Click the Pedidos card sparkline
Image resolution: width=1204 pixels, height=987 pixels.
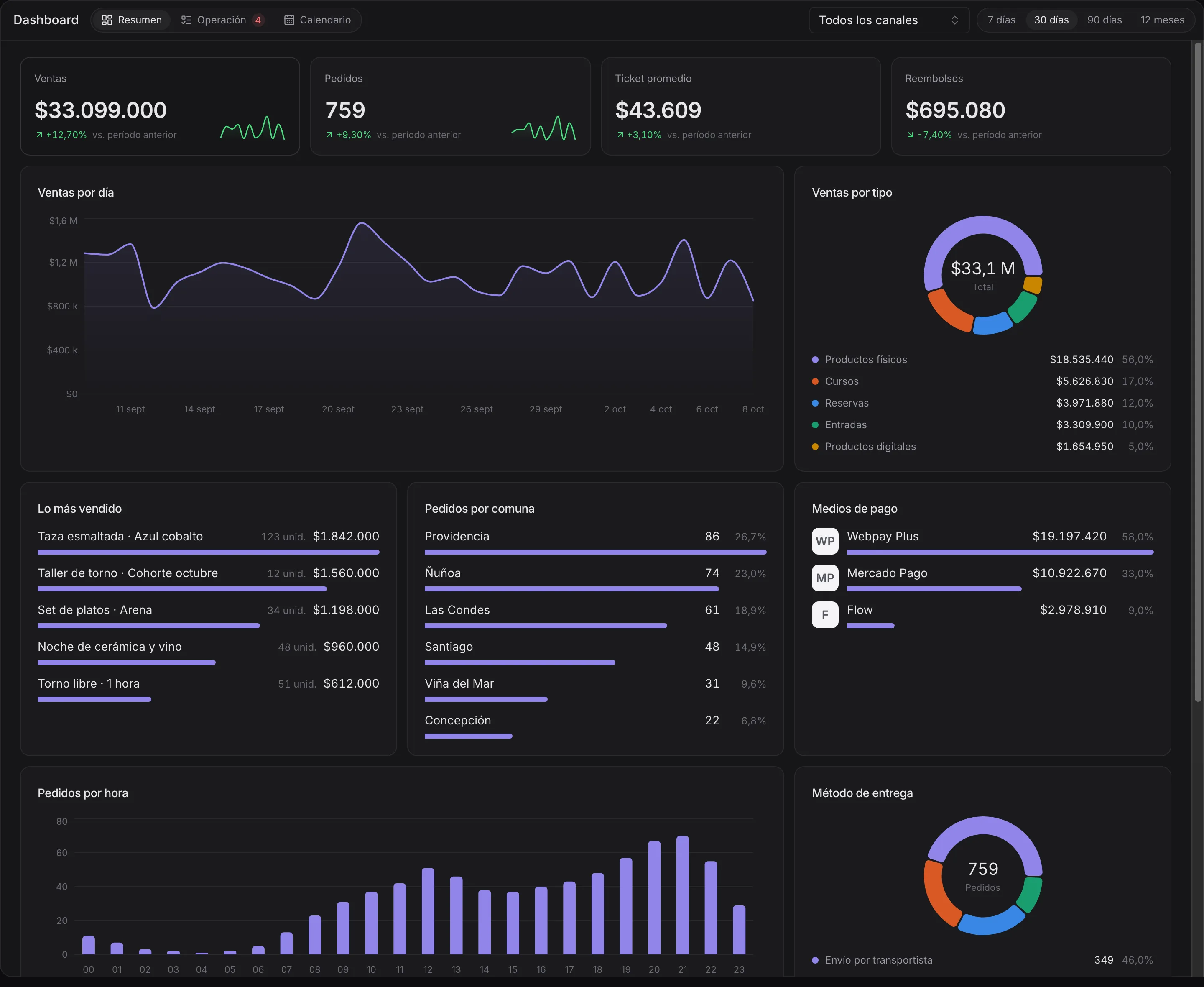tap(544, 128)
